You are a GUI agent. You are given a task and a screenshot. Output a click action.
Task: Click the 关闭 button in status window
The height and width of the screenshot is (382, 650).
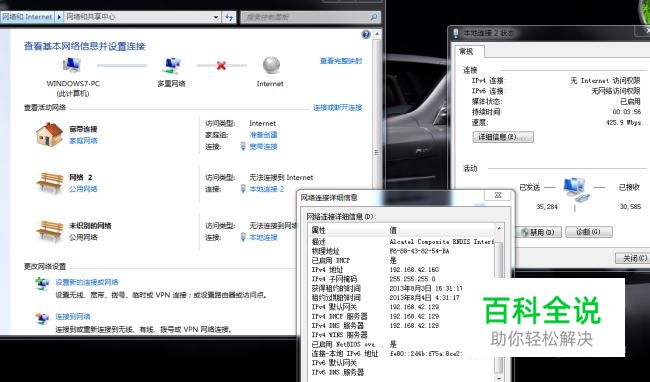pyautogui.click(x=633, y=258)
